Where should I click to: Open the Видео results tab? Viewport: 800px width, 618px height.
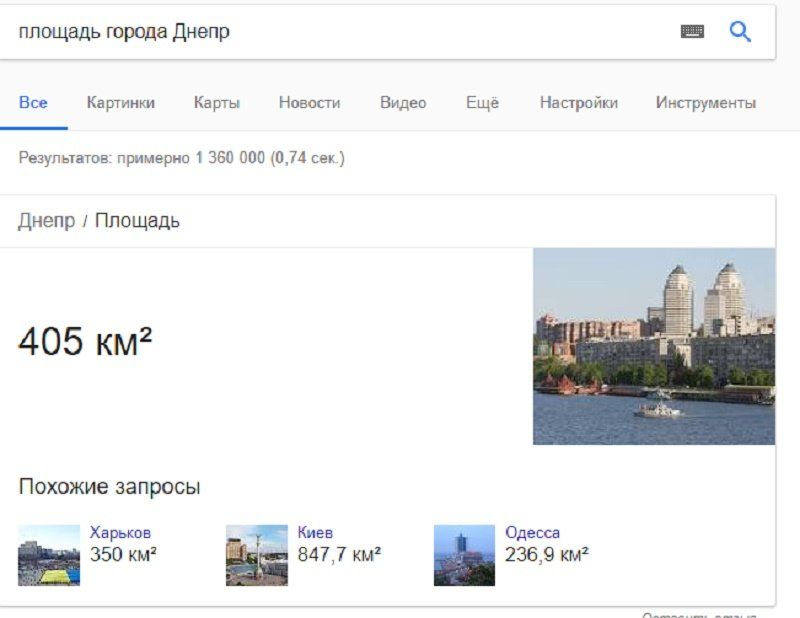coord(403,102)
